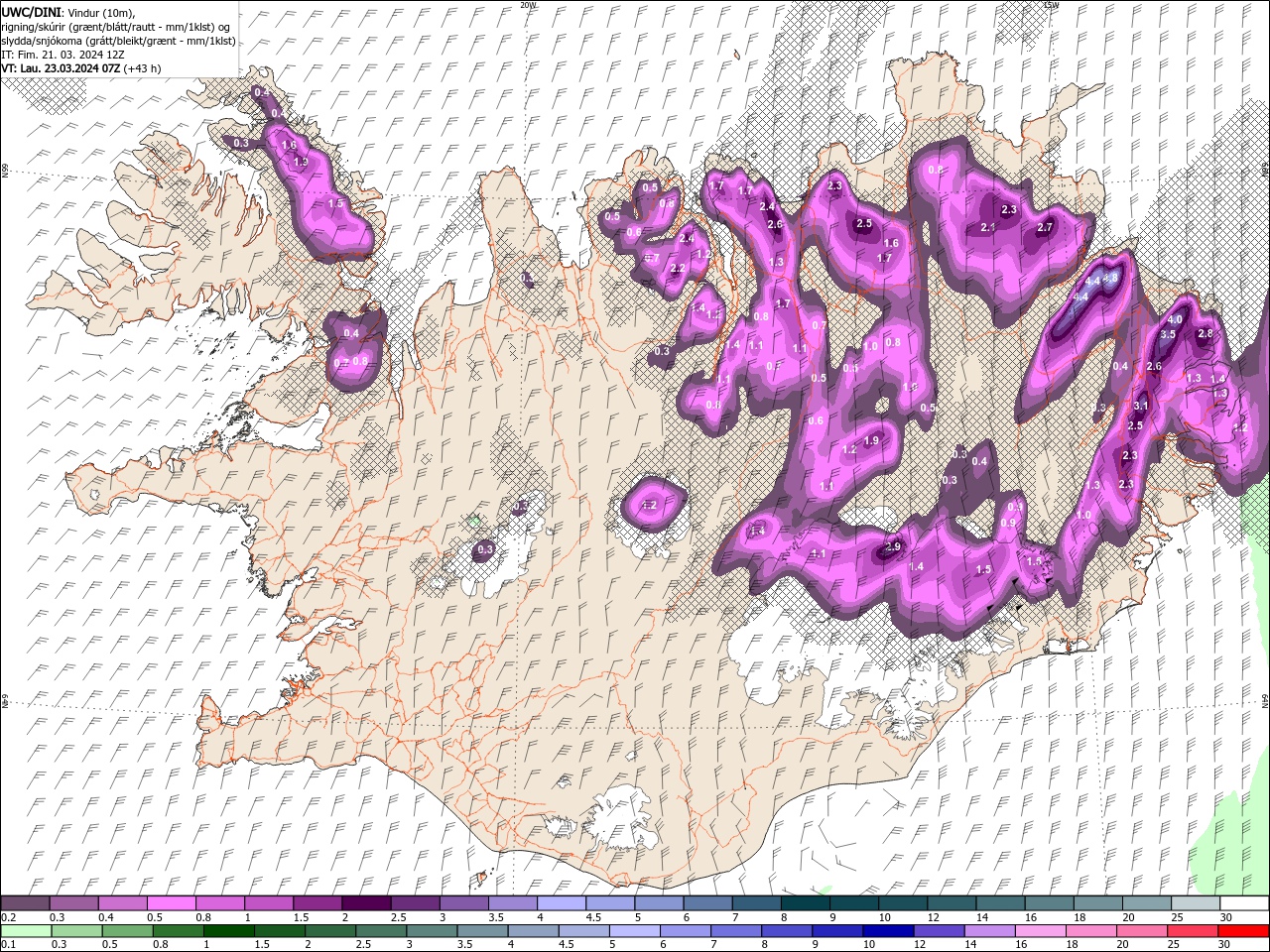
Task: Click the '2.7' value label on the map
Action: (x=1044, y=227)
